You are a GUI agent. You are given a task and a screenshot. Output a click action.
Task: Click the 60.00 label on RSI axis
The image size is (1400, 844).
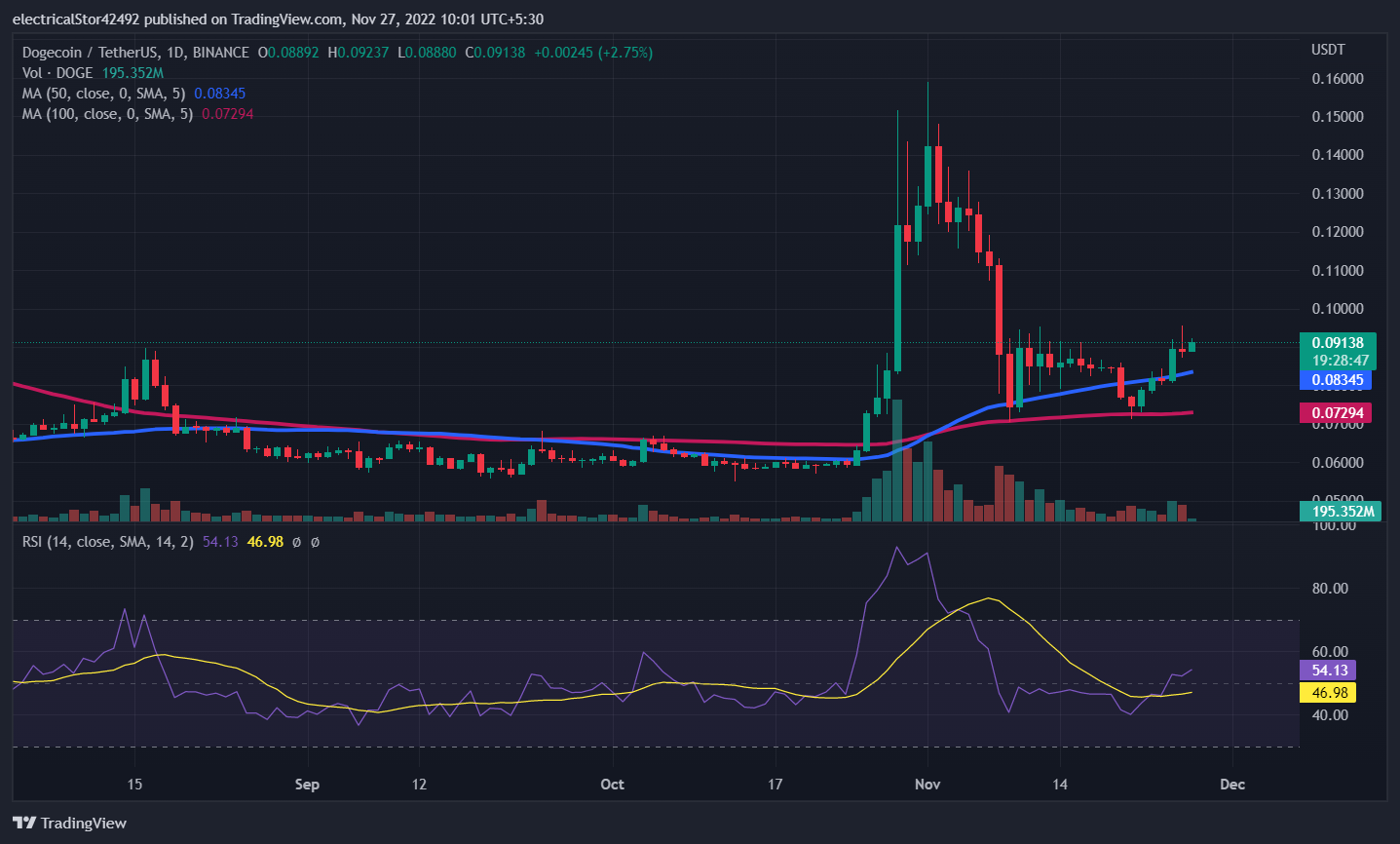tap(1330, 652)
